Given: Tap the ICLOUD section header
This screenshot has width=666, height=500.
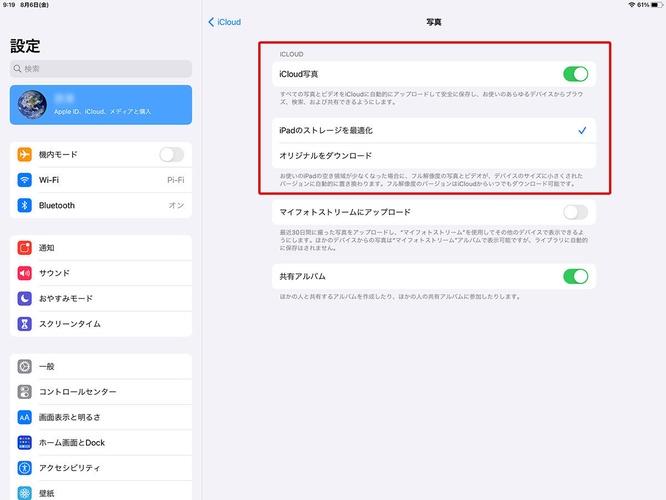Looking at the screenshot, I should coord(291,54).
